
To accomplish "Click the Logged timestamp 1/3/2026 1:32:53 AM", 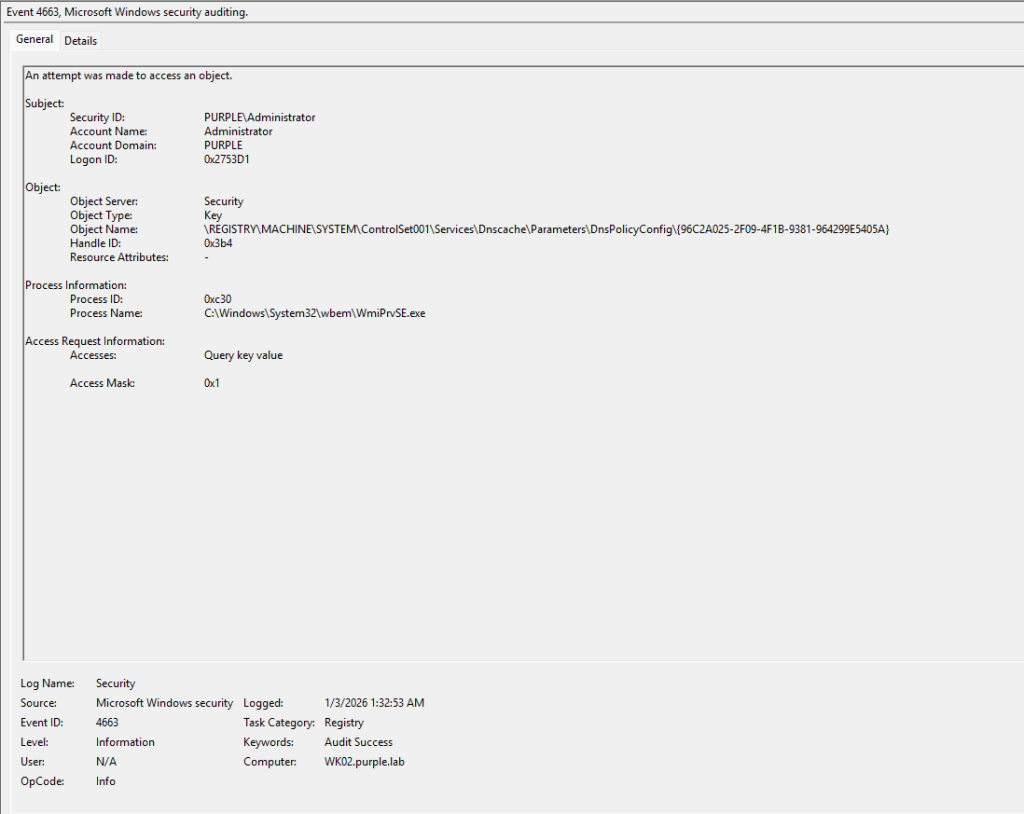I will pos(374,704).
